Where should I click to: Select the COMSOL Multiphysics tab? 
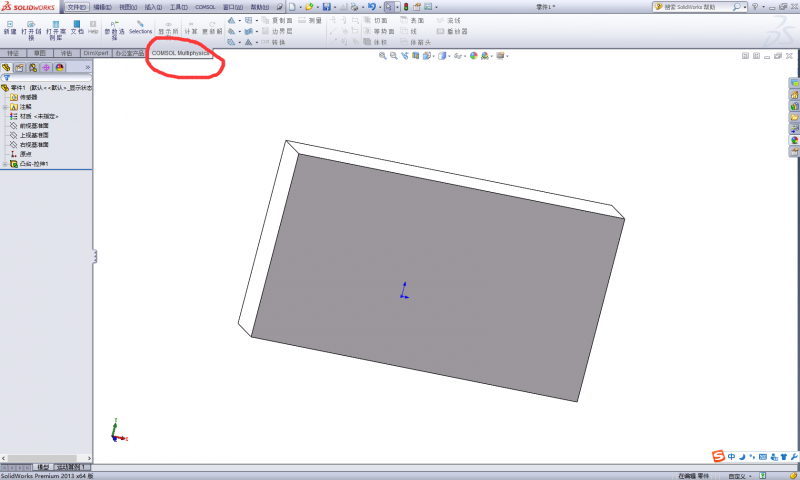(180, 53)
